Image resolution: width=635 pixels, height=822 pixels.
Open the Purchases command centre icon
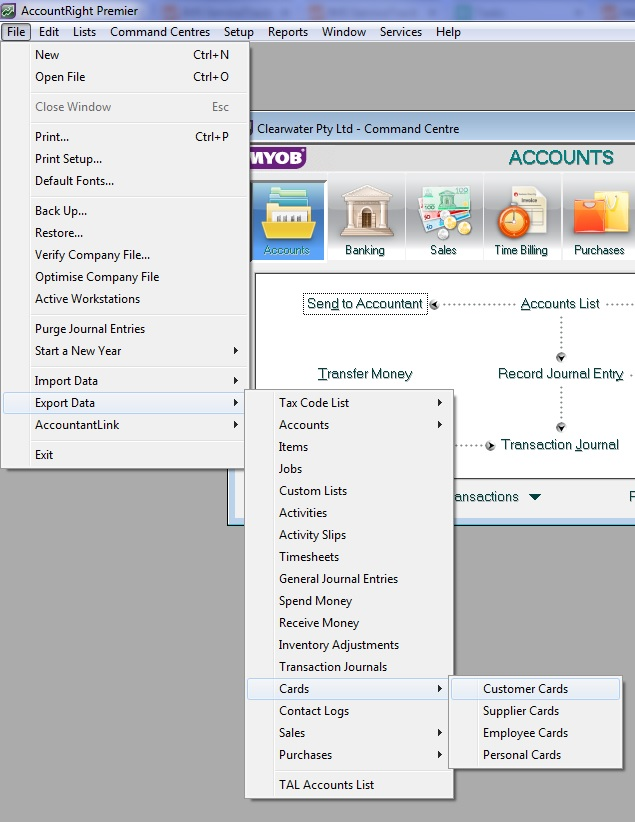(x=599, y=220)
